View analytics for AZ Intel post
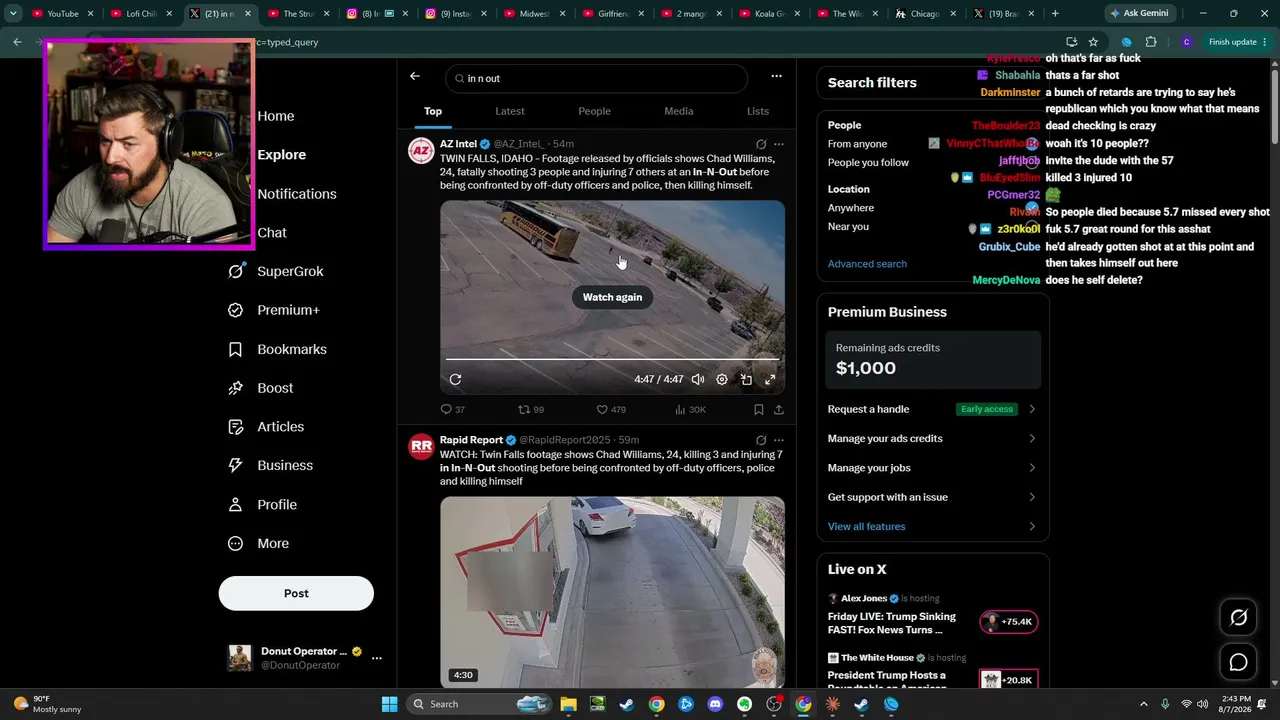 [x=690, y=409]
